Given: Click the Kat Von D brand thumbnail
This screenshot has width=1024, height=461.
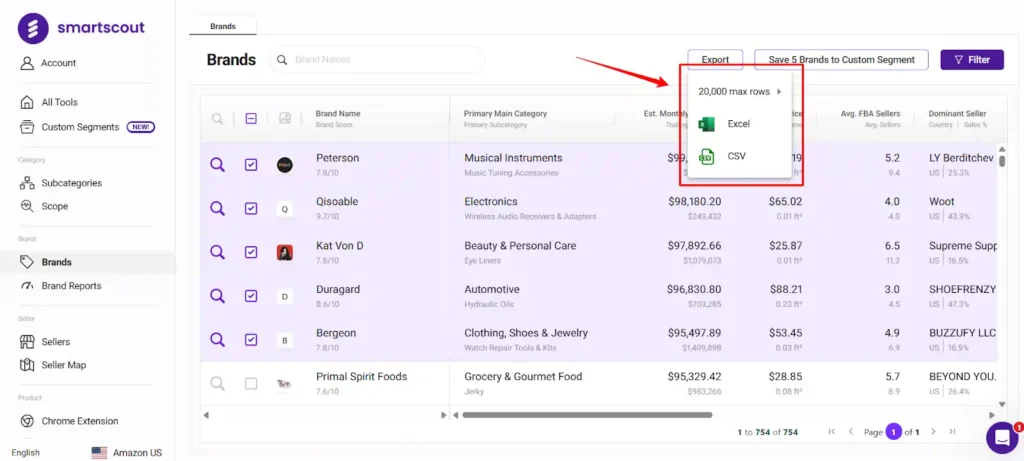Looking at the screenshot, I should (x=285, y=253).
